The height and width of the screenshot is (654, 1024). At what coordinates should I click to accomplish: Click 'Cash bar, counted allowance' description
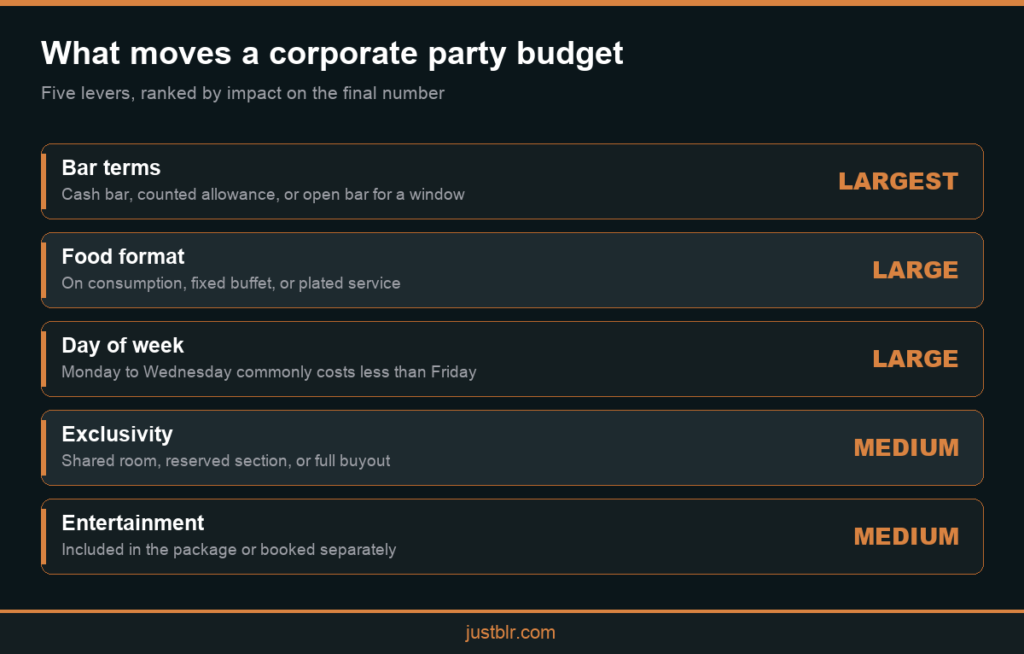click(x=263, y=195)
